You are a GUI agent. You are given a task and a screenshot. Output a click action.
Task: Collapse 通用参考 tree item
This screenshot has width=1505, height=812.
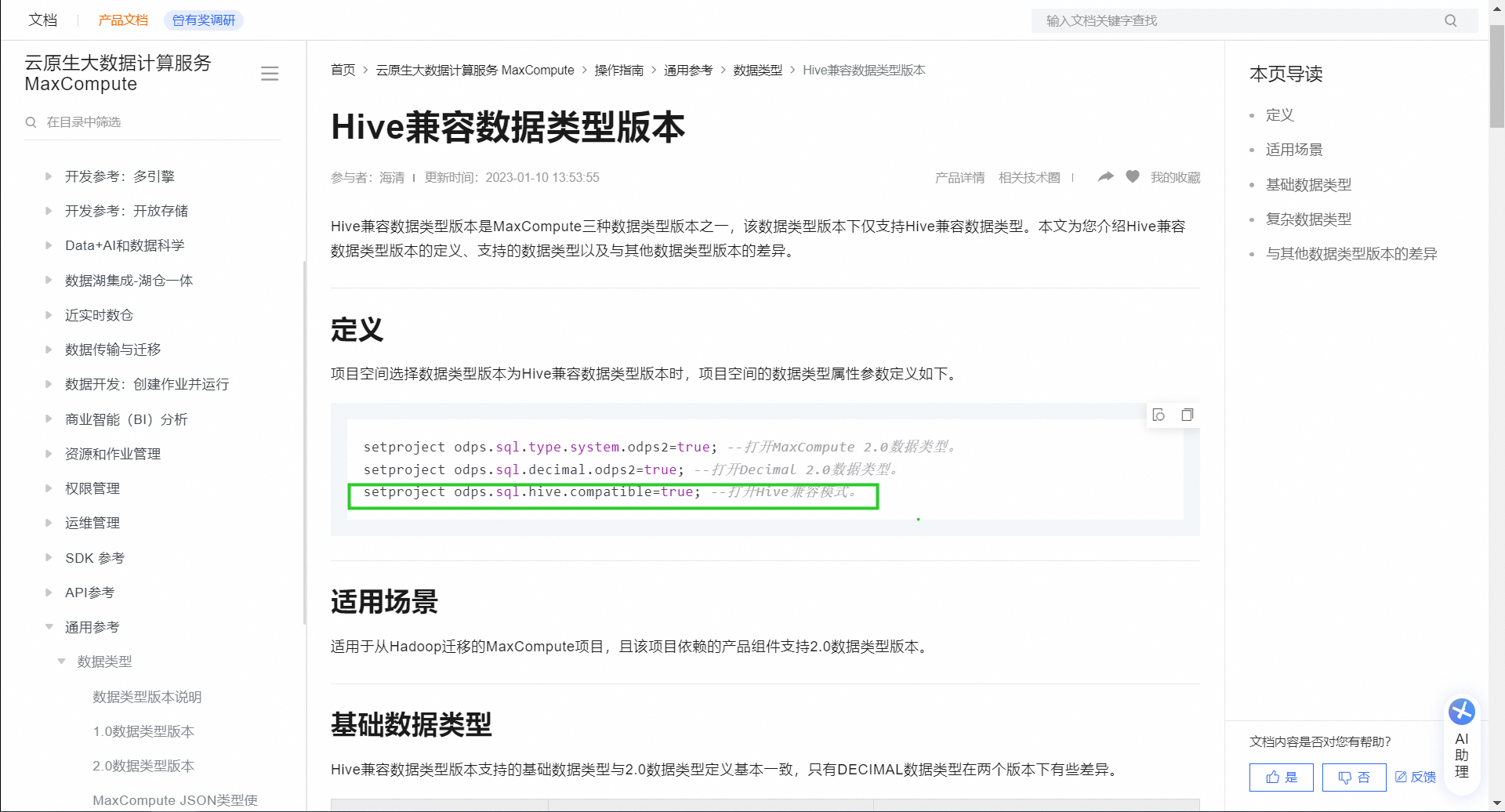pos(49,626)
